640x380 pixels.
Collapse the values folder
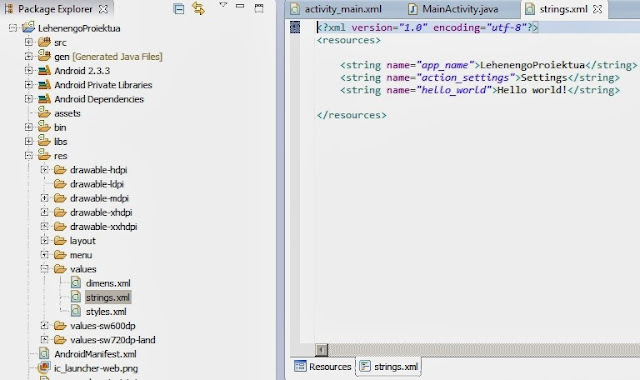pyautogui.click(x=44, y=269)
